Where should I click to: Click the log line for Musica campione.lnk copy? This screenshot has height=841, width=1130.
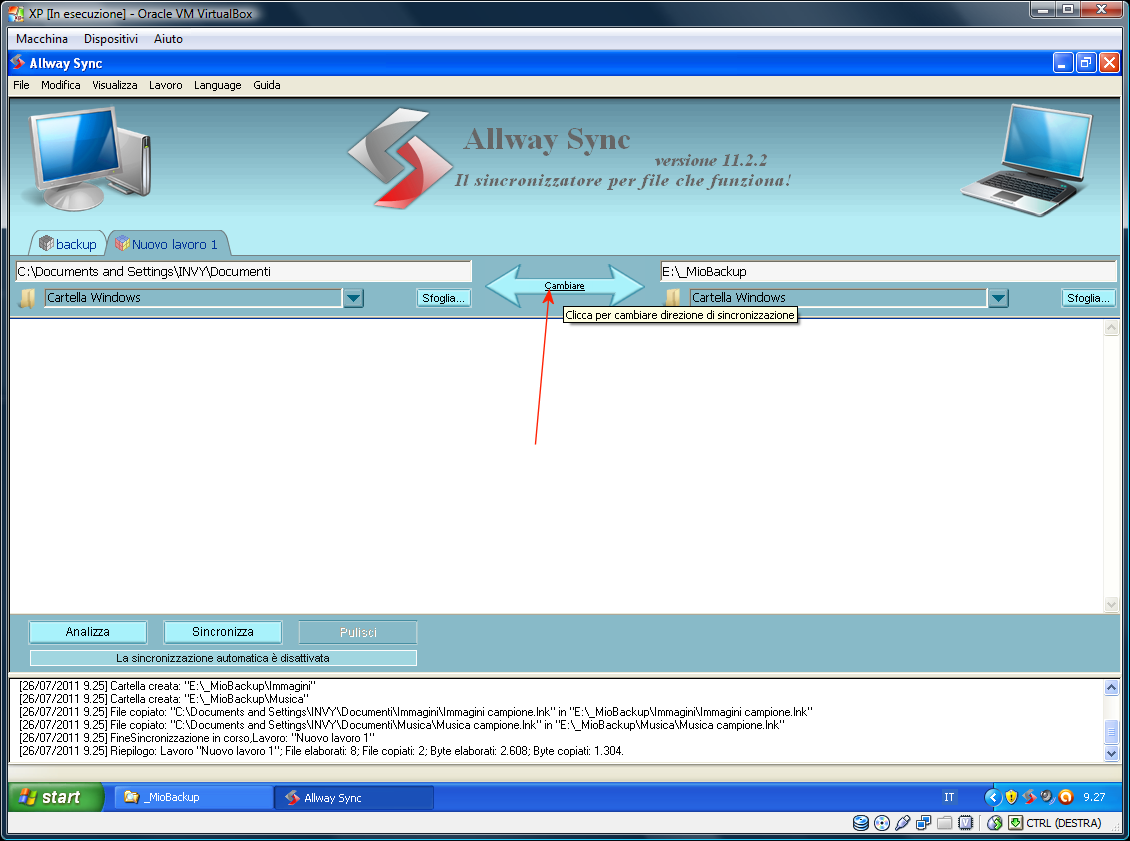(x=401, y=725)
